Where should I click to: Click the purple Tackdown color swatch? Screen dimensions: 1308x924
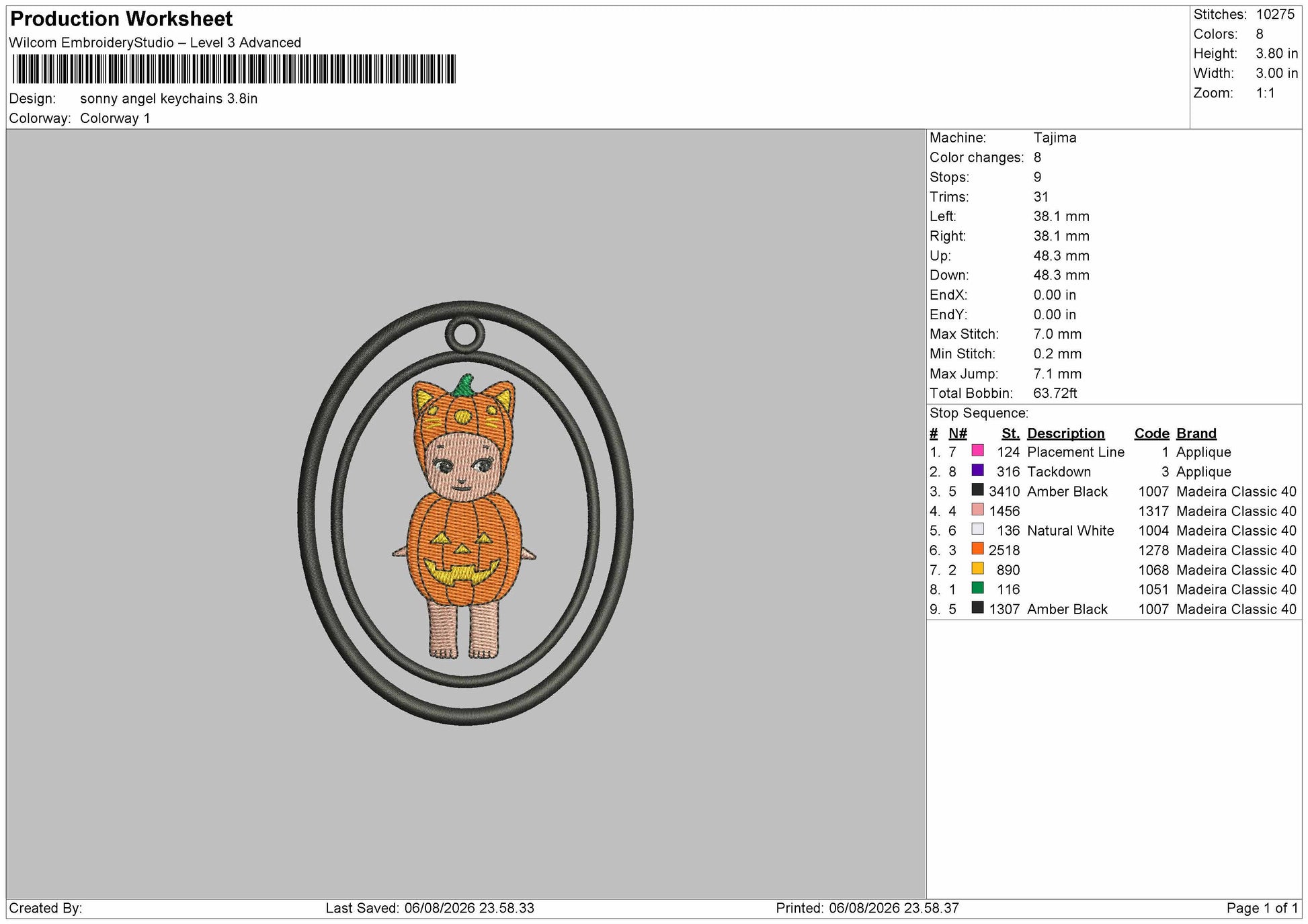coord(977,470)
